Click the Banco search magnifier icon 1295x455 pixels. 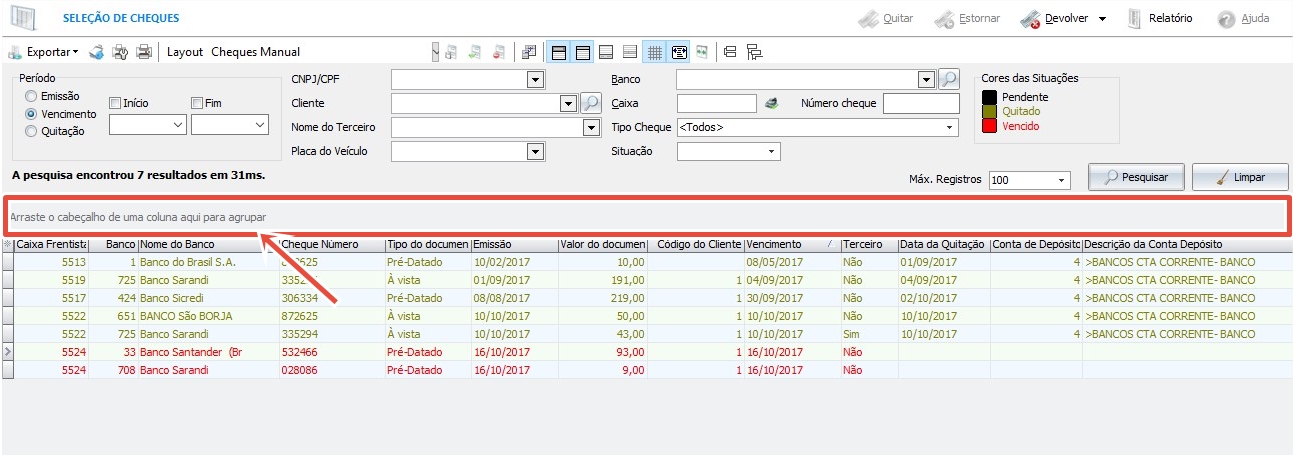coord(948,79)
